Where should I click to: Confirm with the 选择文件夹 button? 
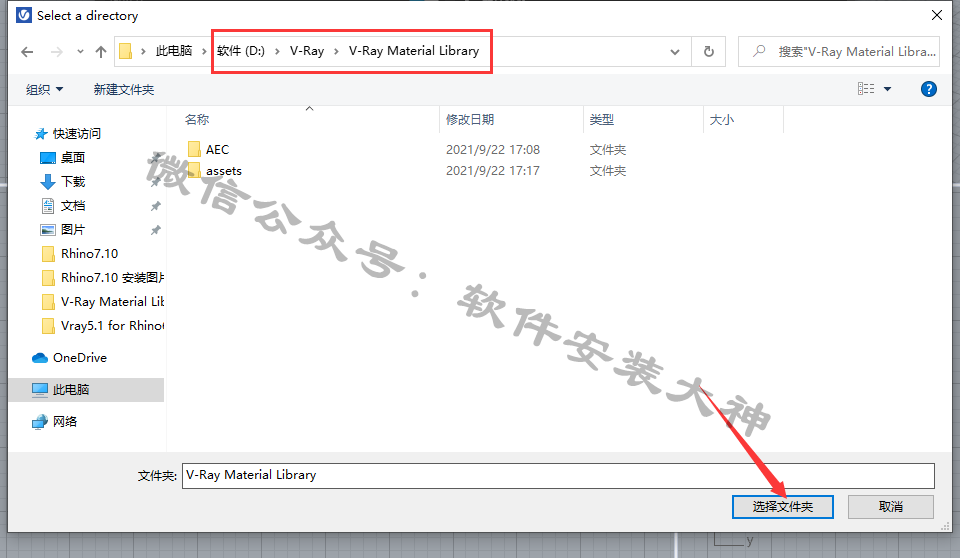(x=782, y=507)
